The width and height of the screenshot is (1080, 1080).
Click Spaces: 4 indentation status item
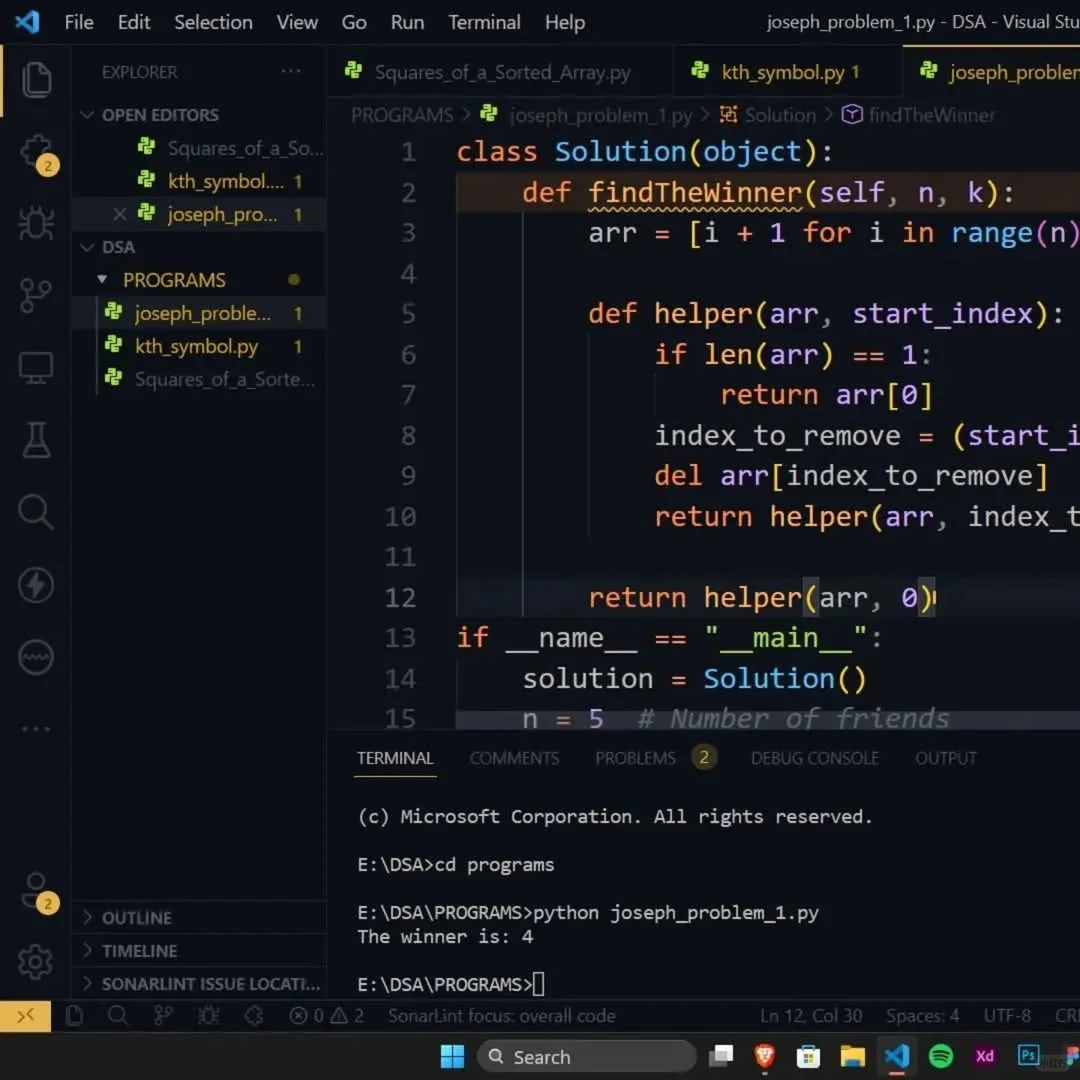coord(923,1016)
